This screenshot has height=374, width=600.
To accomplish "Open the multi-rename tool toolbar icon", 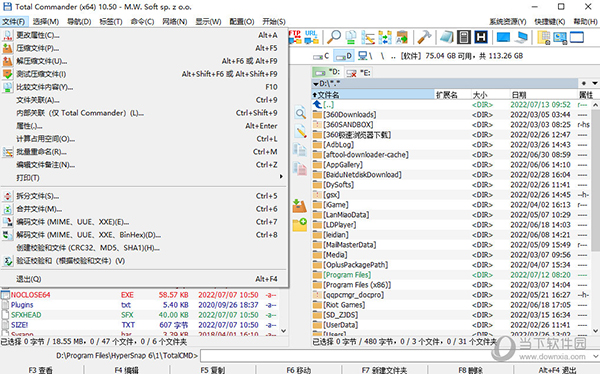I will [x=368, y=37].
